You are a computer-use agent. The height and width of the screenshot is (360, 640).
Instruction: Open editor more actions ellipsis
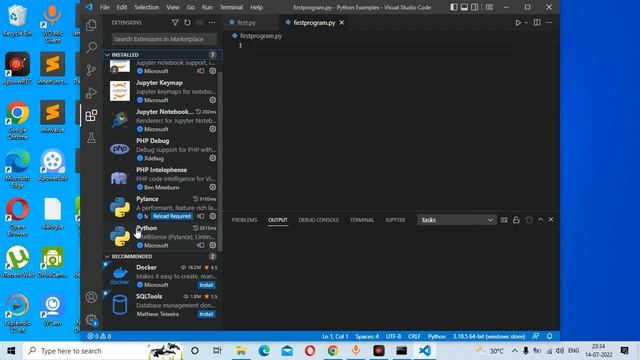pyautogui.click(x=549, y=23)
